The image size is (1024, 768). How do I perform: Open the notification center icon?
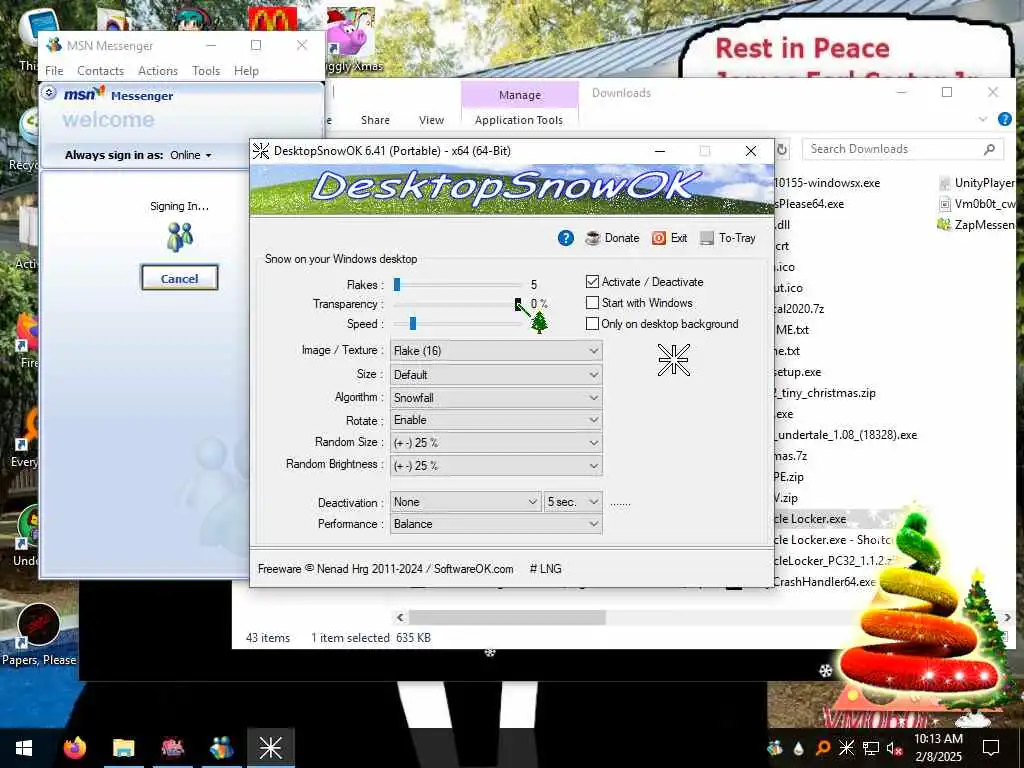point(991,748)
